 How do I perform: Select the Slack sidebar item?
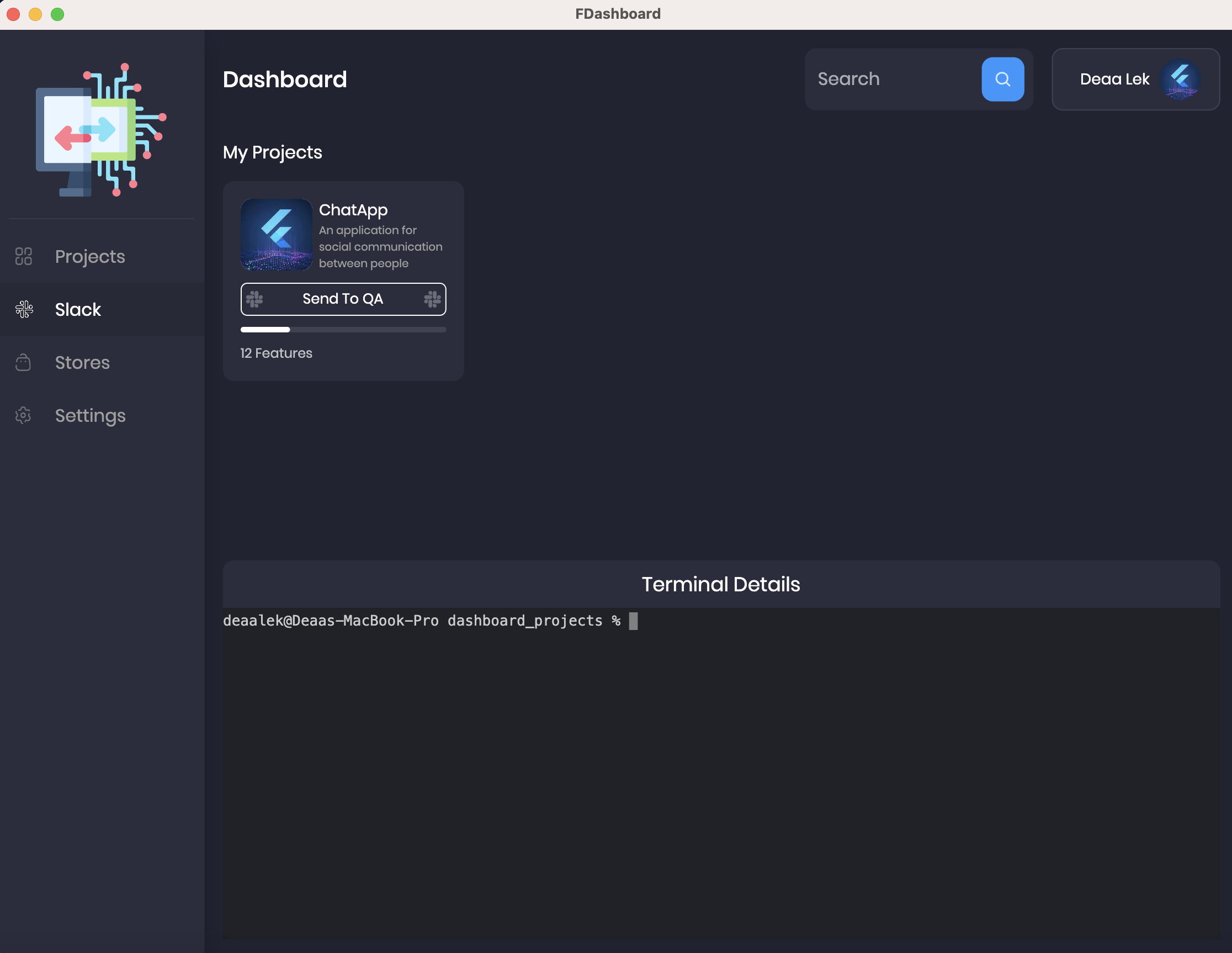78,309
